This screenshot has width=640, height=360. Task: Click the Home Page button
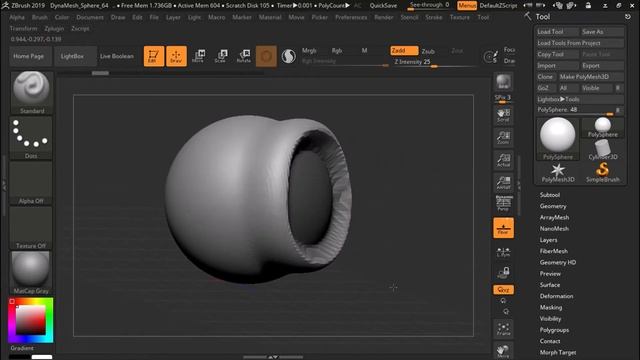tap(29, 56)
